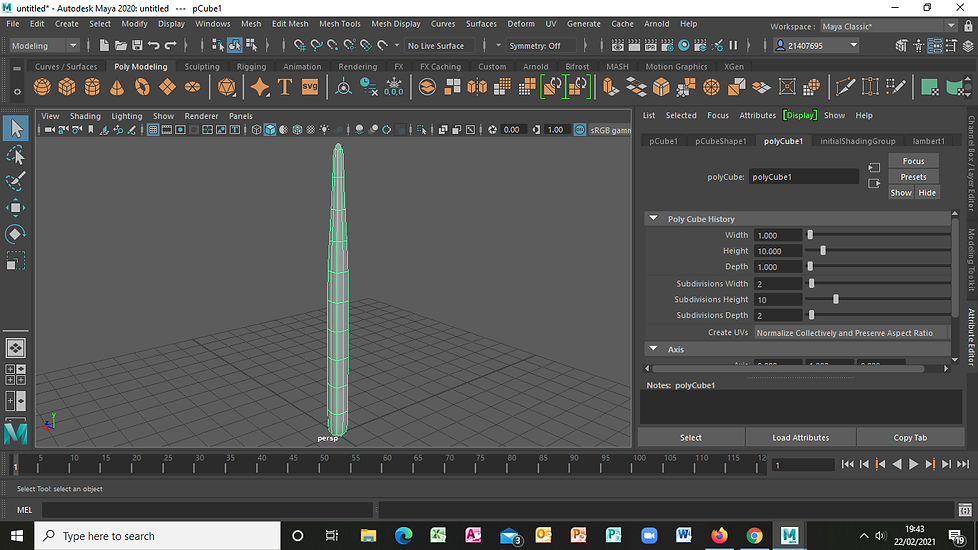
Task: Click the SVG import shelf icon
Action: 310,87
